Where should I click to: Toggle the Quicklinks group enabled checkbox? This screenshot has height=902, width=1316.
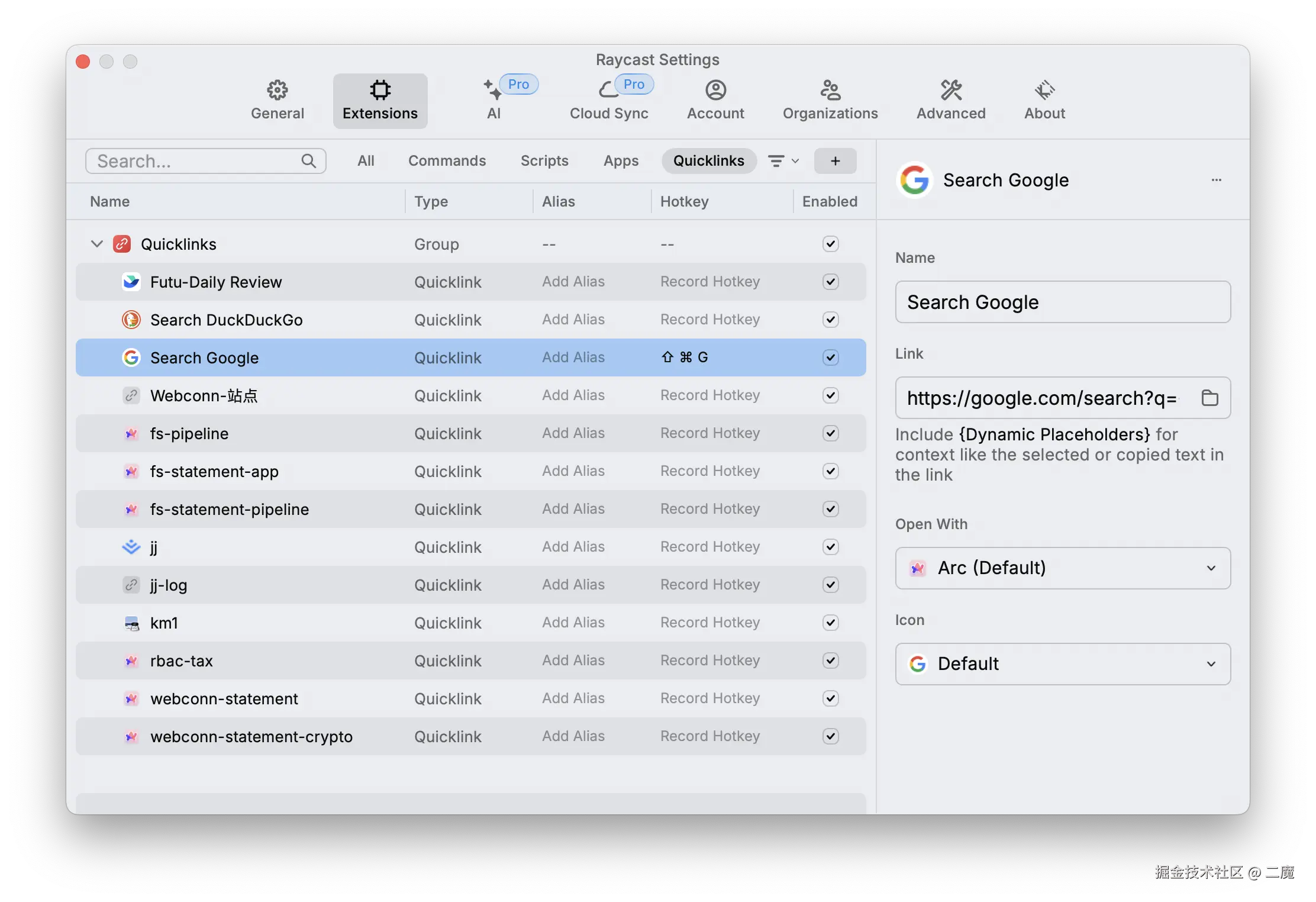coord(830,244)
